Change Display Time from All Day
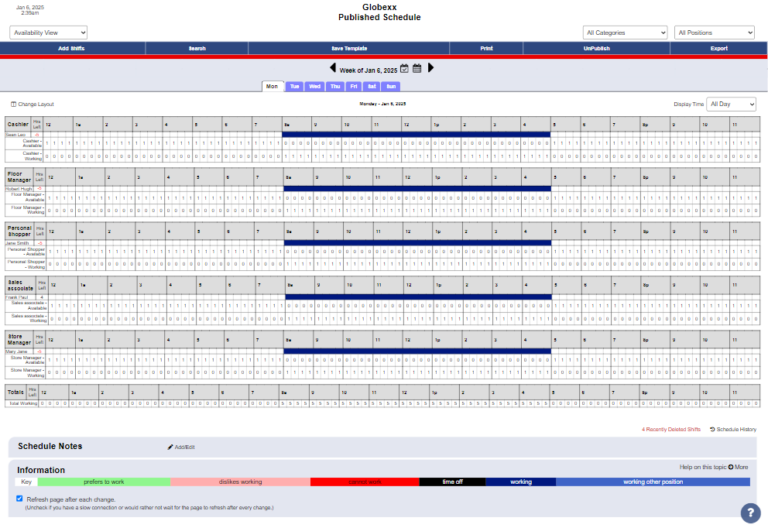The width and height of the screenshot is (768, 528). click(x=731, y=104)
